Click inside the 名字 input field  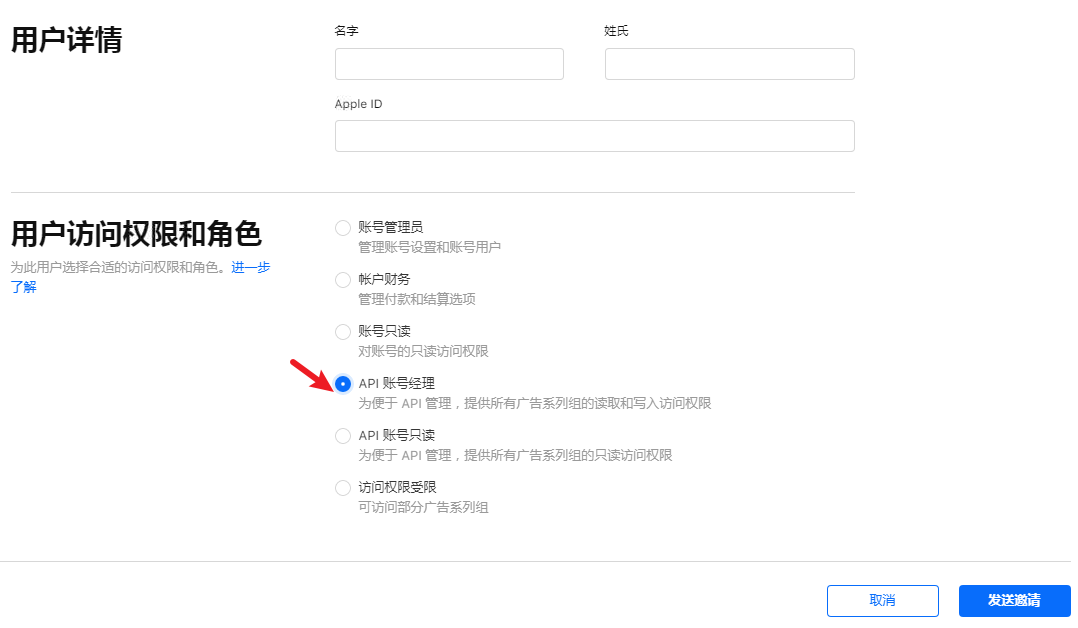click(x=448, y=63)
